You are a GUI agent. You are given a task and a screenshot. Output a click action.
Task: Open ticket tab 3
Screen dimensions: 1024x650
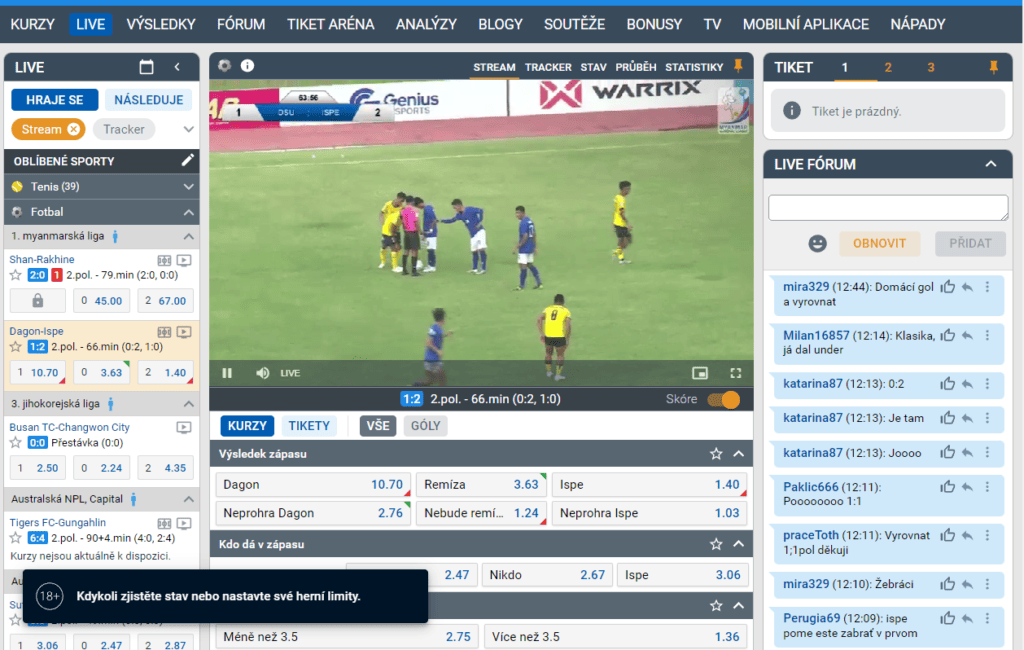tap(931, 67)
